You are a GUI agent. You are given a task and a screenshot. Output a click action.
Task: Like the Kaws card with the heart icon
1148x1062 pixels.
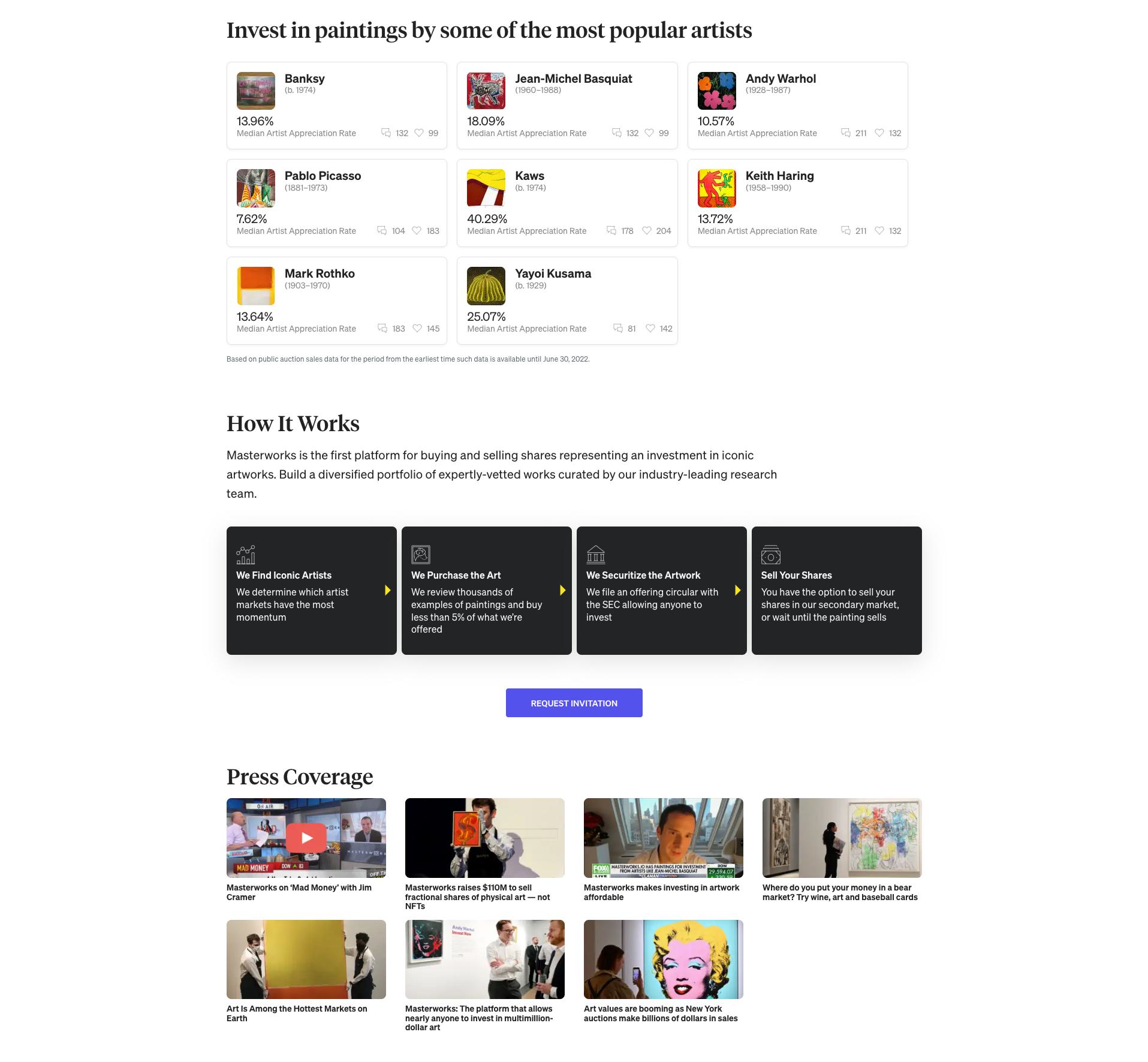point(647,231)
